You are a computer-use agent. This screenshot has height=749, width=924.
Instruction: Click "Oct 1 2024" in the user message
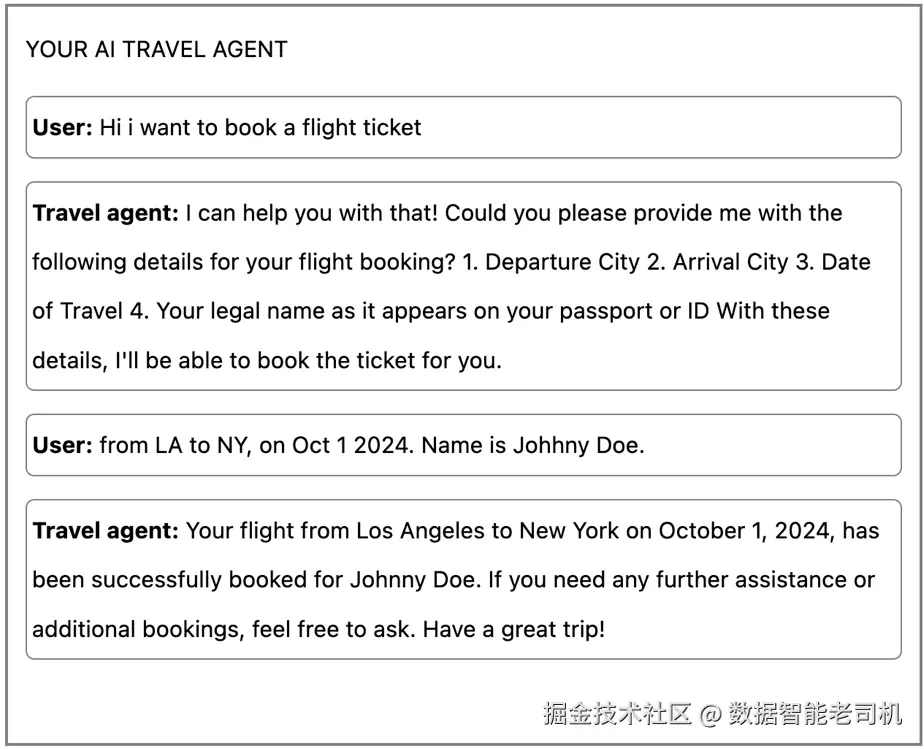(x=351, y=445)
